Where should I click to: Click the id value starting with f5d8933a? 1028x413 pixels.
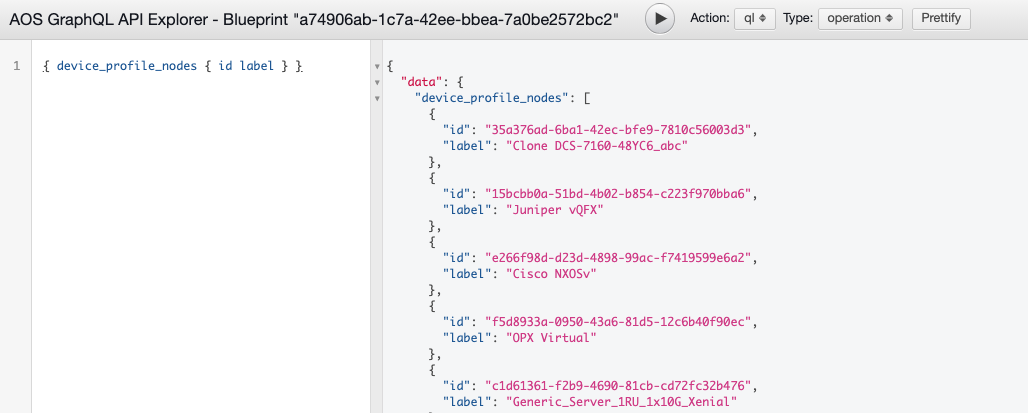620,322
